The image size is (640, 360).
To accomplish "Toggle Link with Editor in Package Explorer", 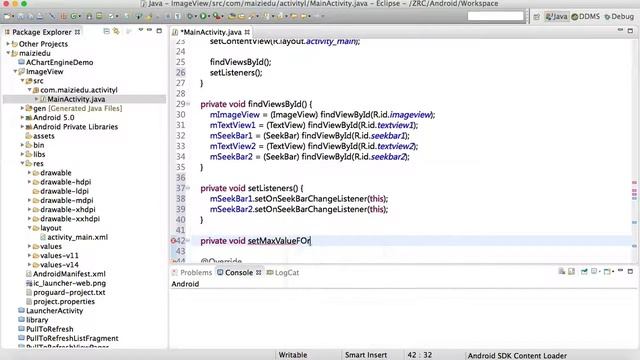I will point(116,31).
